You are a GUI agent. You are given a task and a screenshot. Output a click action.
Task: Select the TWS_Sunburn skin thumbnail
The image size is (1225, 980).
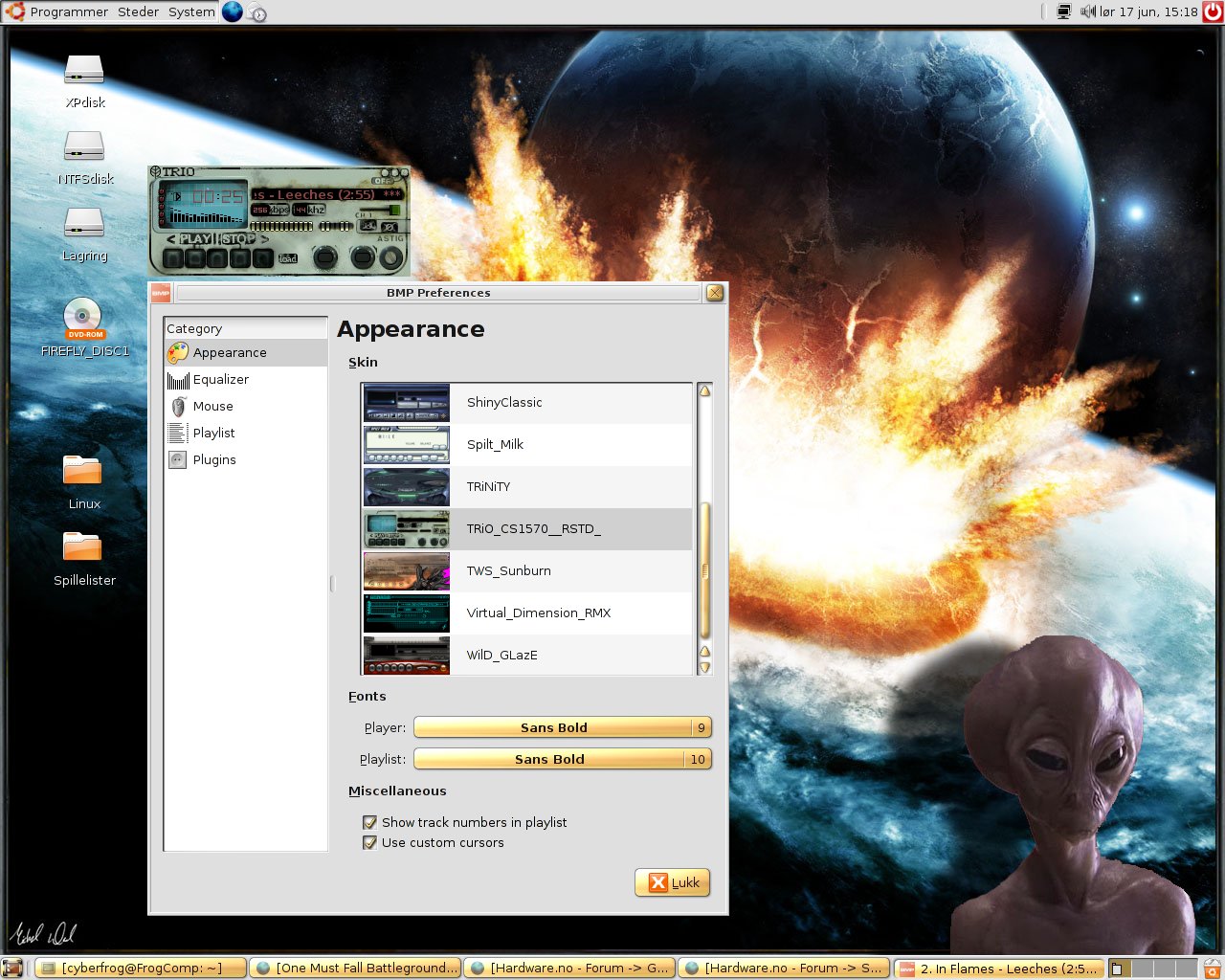[x=407, y=571]
